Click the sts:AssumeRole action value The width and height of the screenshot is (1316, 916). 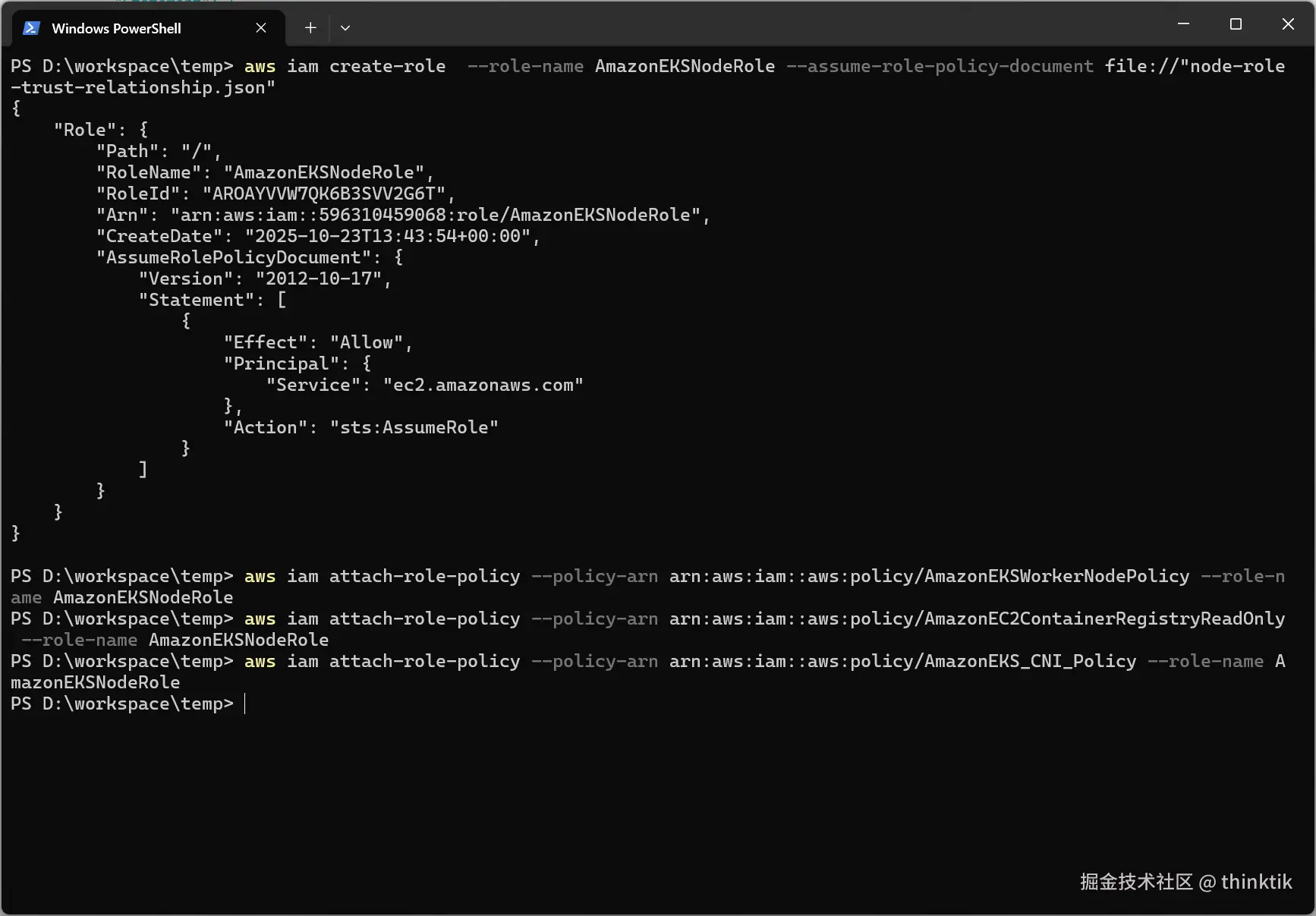414,427
